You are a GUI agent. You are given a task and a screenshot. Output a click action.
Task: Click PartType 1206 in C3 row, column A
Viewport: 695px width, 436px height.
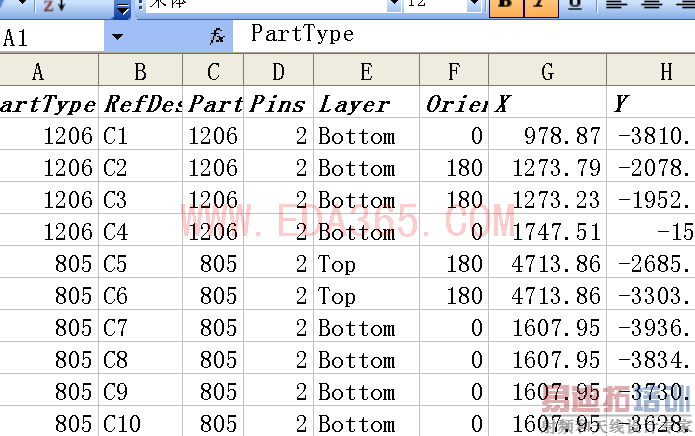click(x=49, y=198)
